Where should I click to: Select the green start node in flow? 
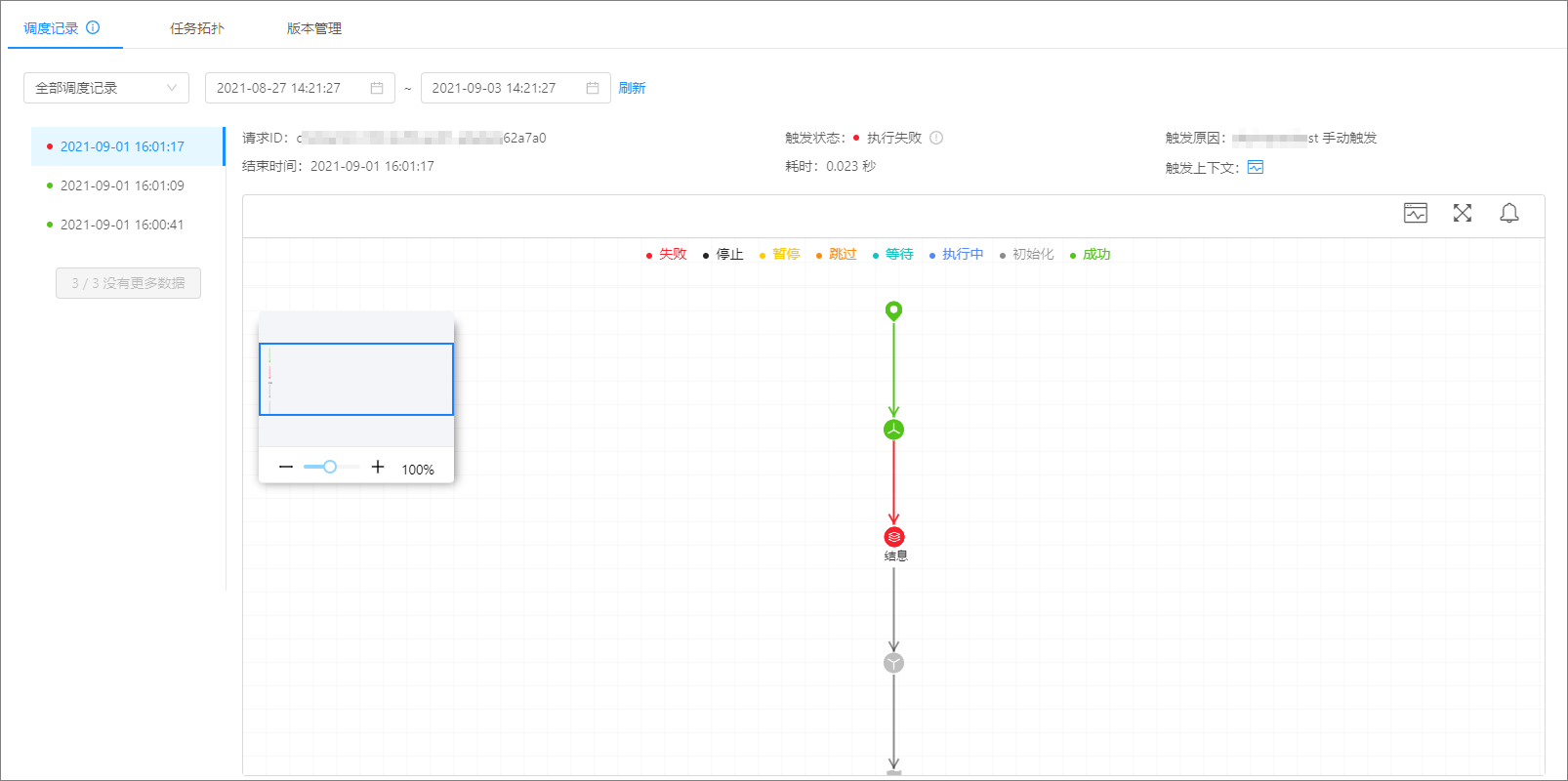pyautogui.click(x=893, y=310)
